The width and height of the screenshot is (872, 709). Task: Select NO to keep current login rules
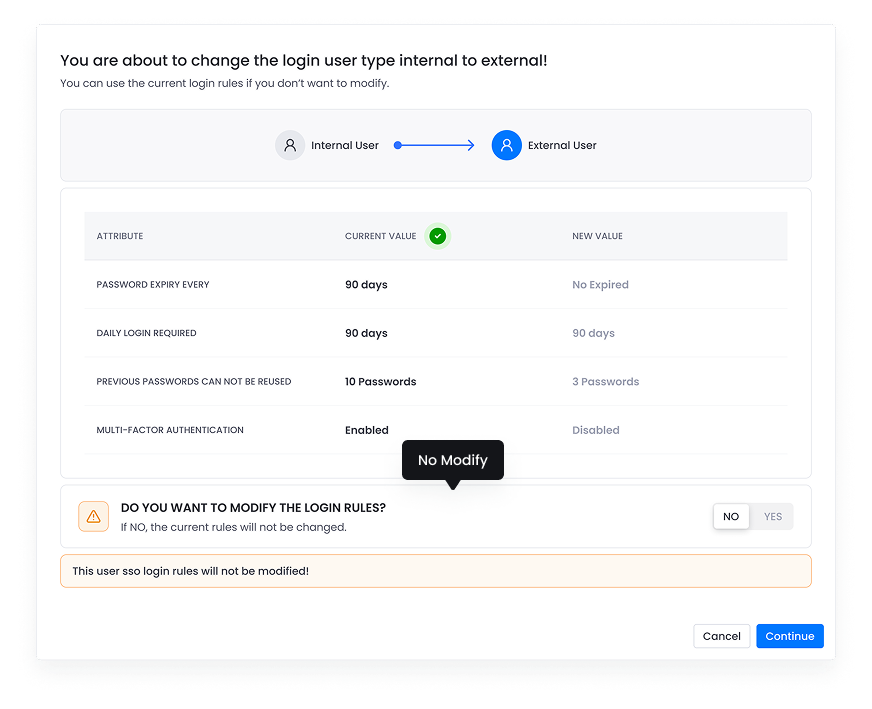coord(731,516)
